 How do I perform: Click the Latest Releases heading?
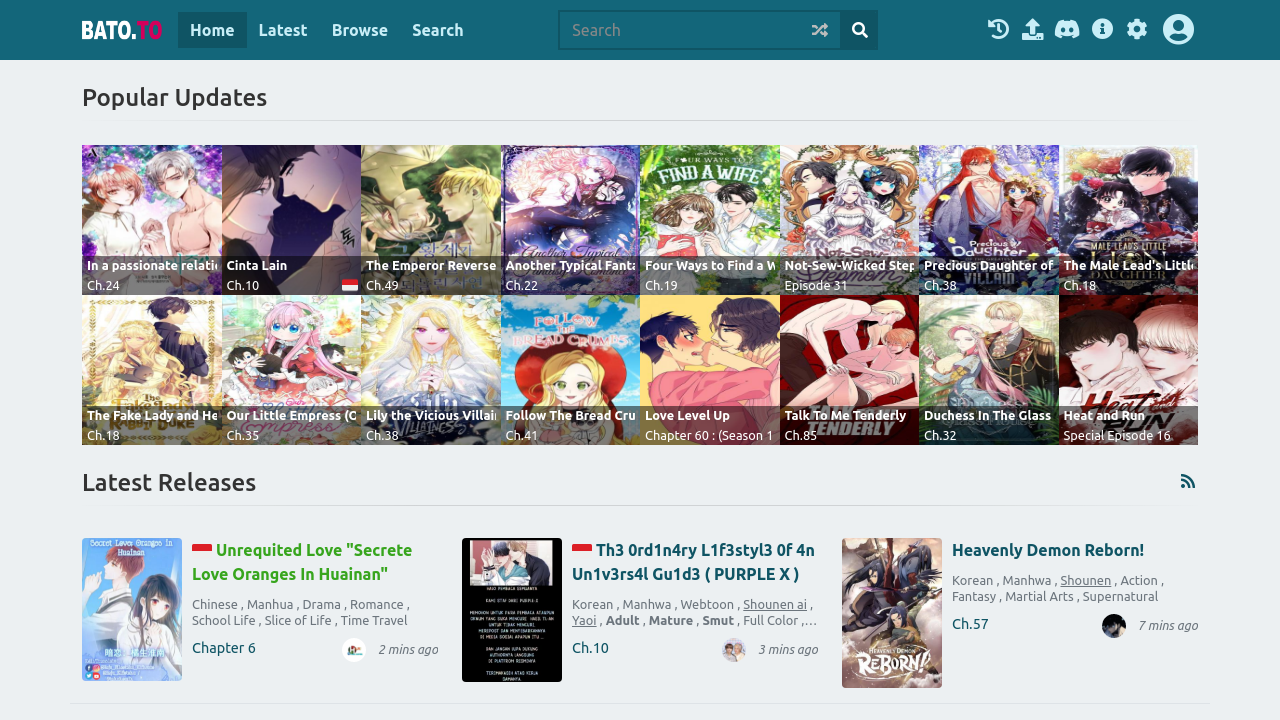(x=169, y=482)
